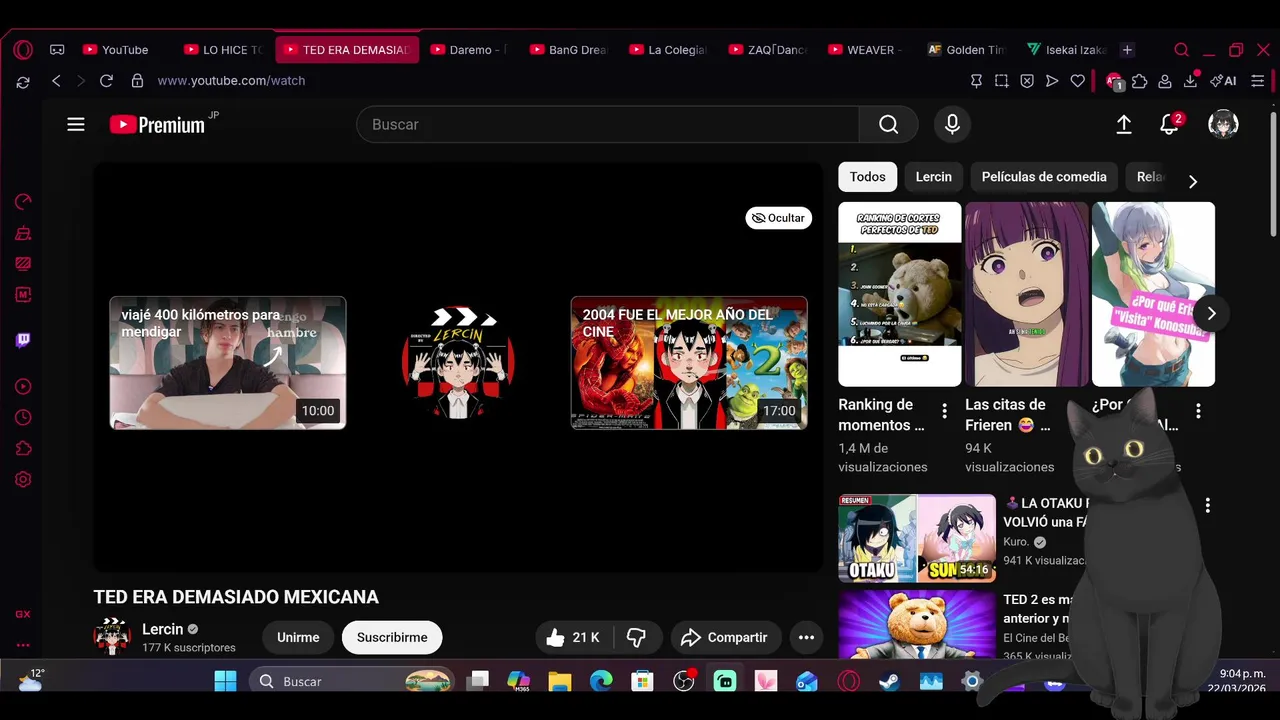Expand the sidebar three-dots more menu
This screenshot has width=1280, height=720.
(x=23, y=645)
